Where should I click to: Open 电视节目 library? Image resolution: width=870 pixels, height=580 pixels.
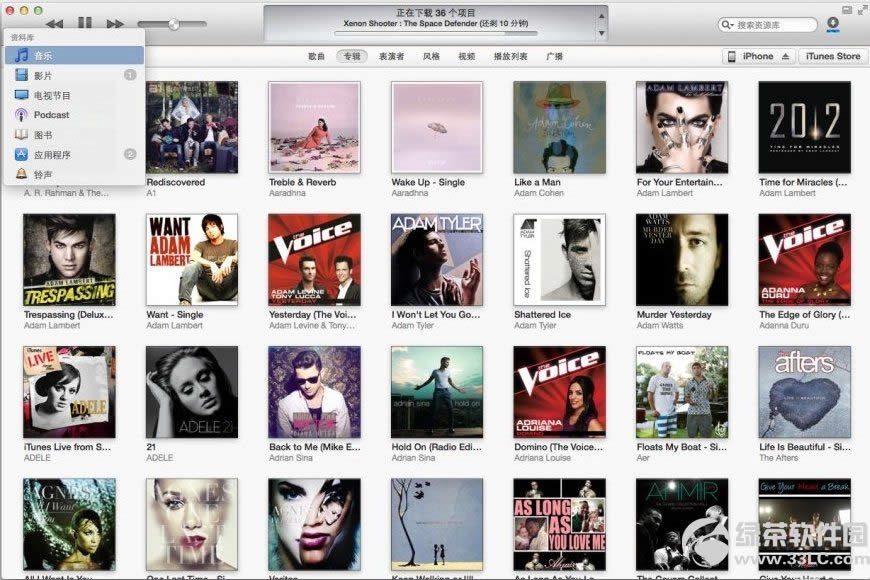[74, 95]
